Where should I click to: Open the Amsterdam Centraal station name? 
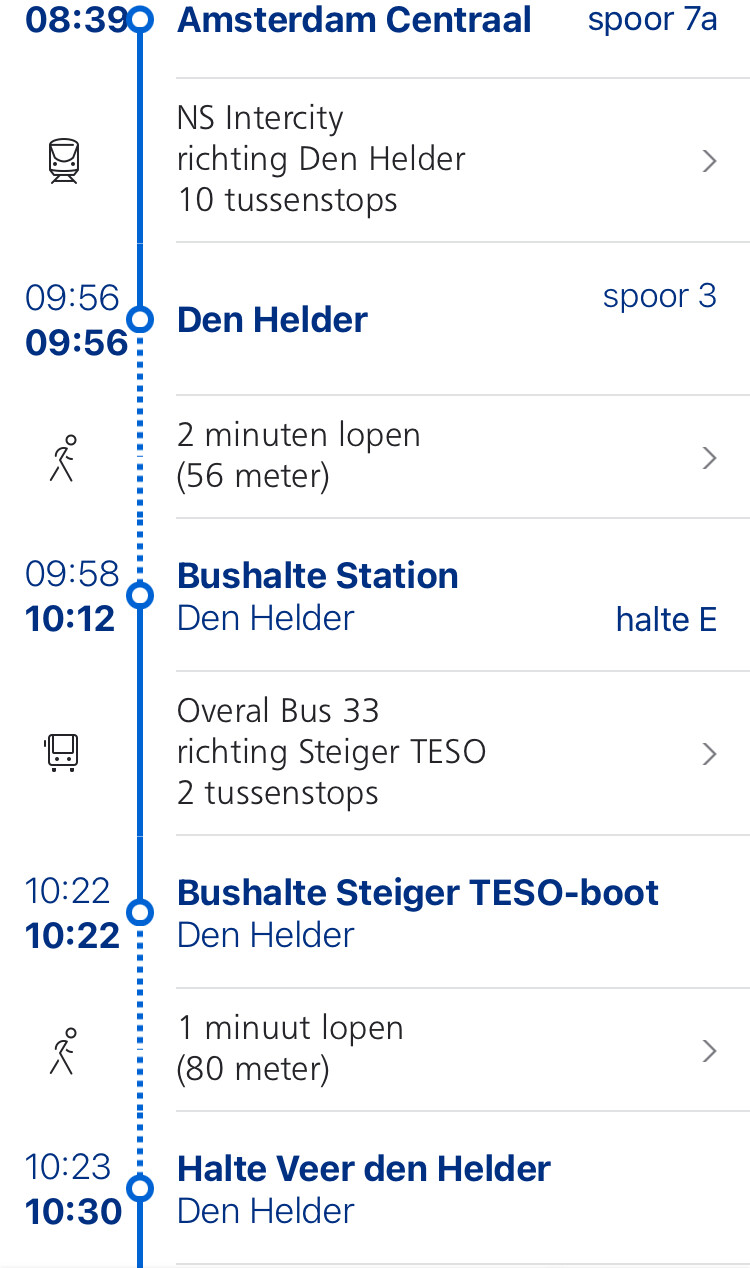[x=354, y=19]
